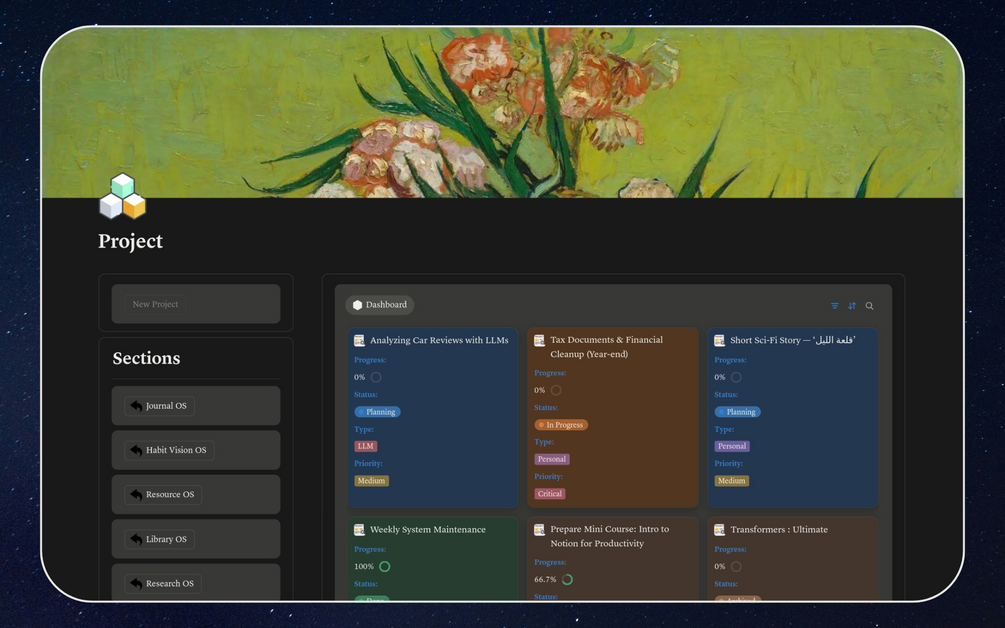This screenshot has width=1005, height=628.
Task: Click page icon on Analyzing Car Reviews card
Action: point(359,340)
